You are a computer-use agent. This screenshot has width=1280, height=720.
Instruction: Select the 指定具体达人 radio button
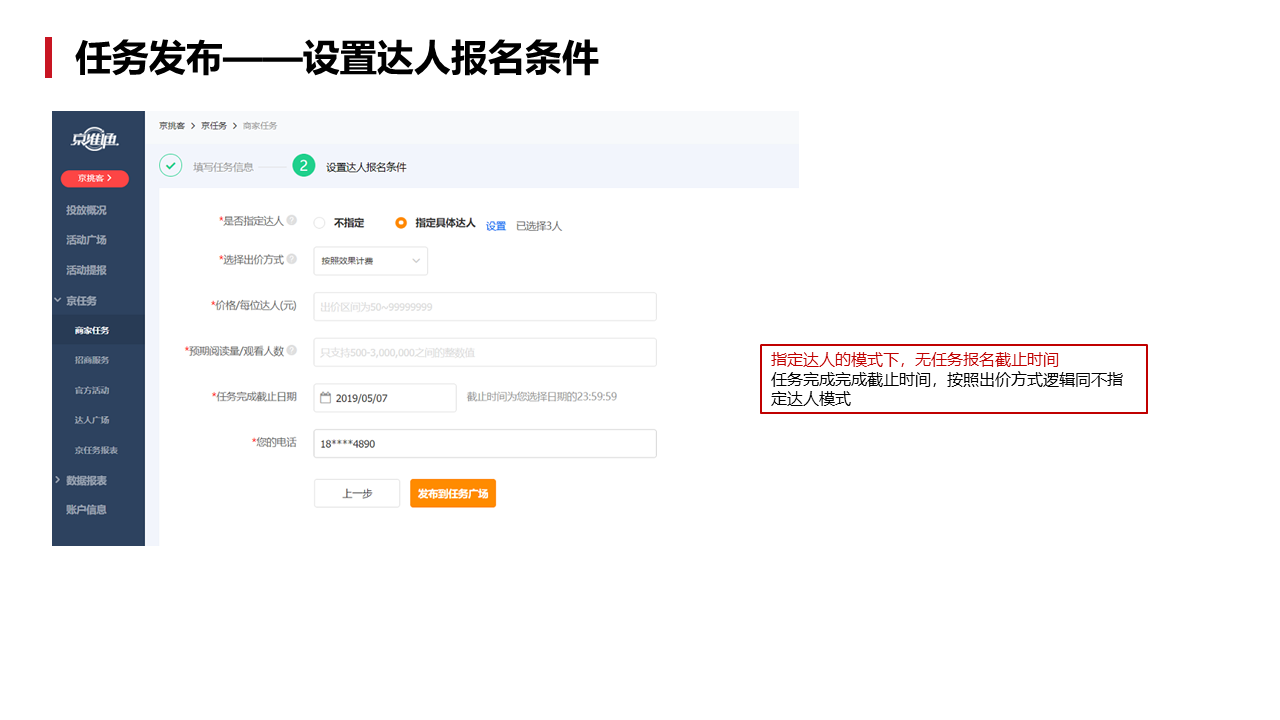tap(400, 223)
